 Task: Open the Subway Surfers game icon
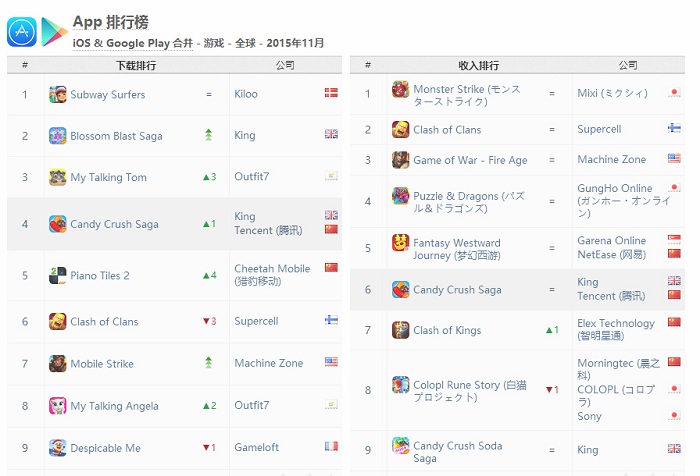click(58, 95)
